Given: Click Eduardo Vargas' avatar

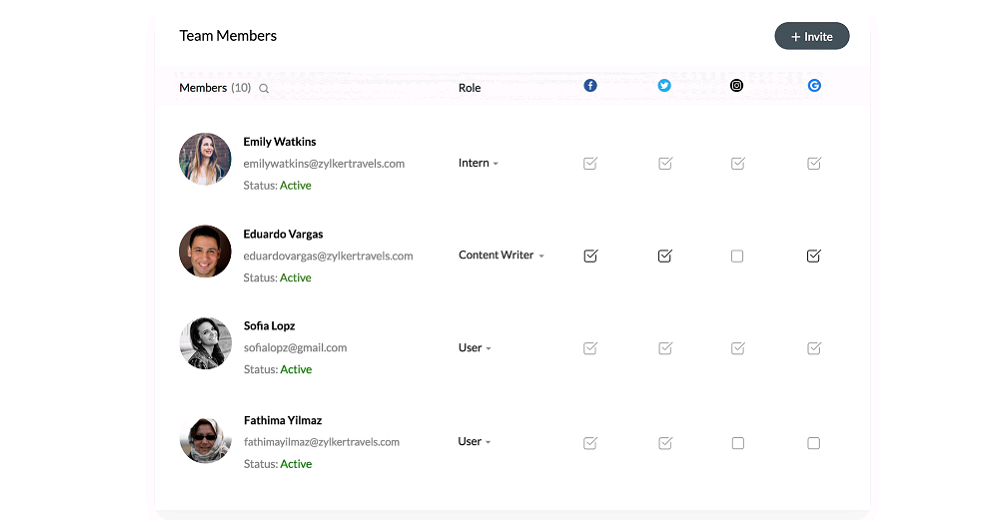Looking at the screenshot, I should click(x=205, y=251).
